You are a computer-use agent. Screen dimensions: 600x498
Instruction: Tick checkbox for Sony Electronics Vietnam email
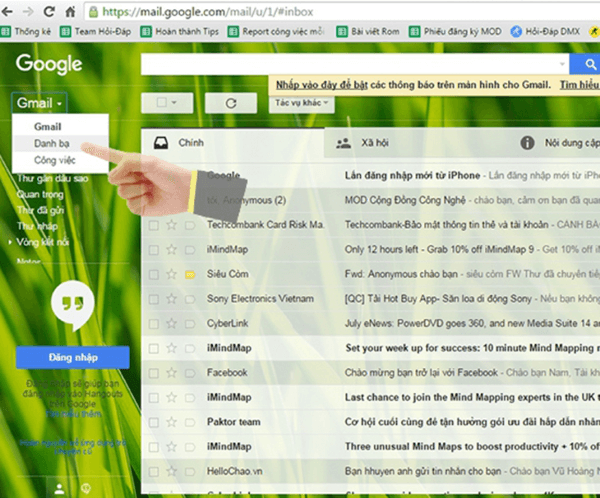pyautogui.click(x=154, y=299)
